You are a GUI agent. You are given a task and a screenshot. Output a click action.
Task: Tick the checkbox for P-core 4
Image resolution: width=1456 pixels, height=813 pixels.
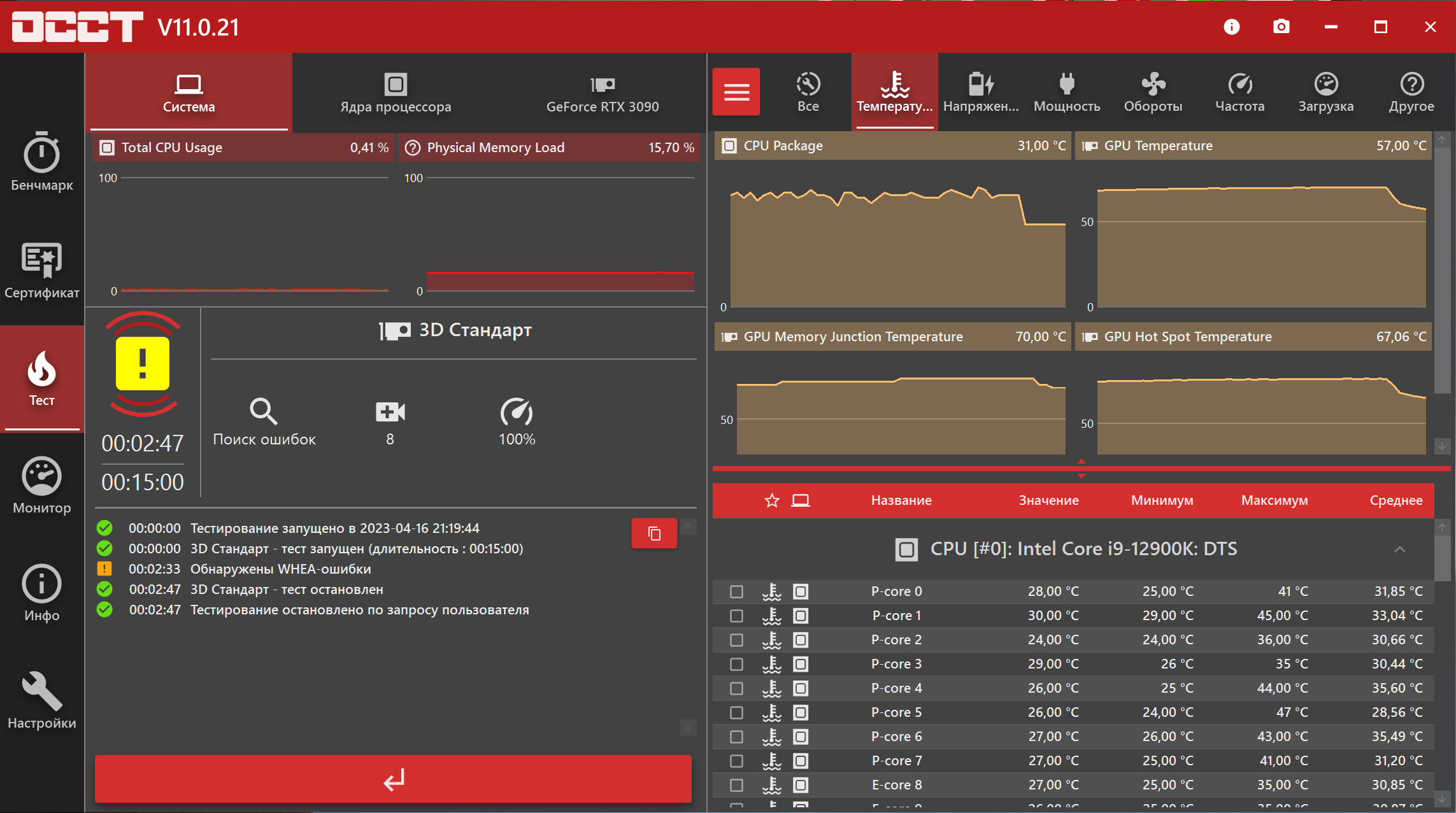click(x=736, y=688)
